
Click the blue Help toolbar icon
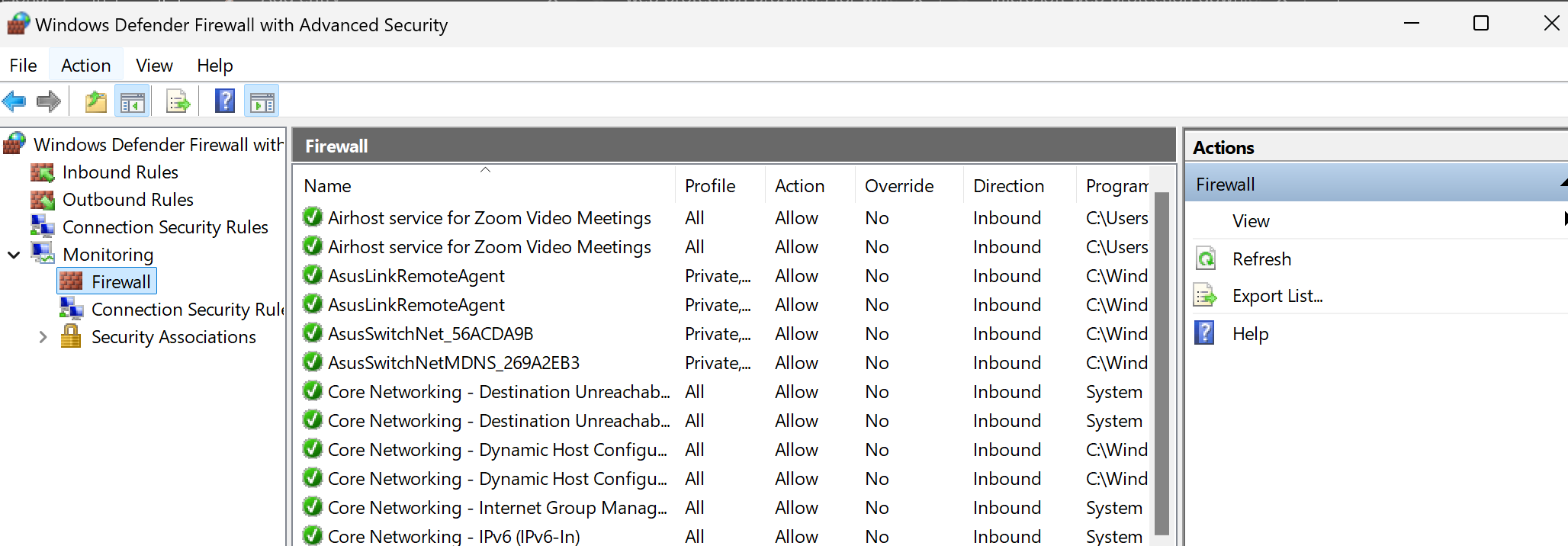225,101
